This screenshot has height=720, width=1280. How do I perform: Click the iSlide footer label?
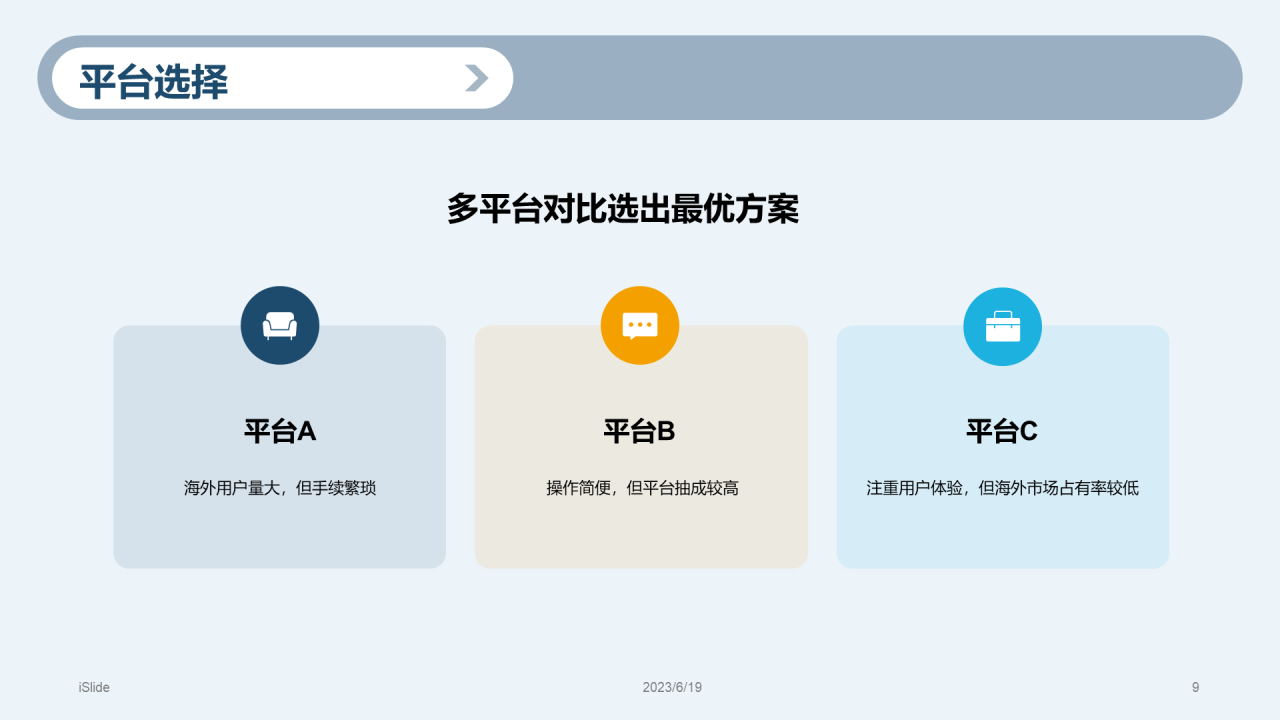(94, 687)
